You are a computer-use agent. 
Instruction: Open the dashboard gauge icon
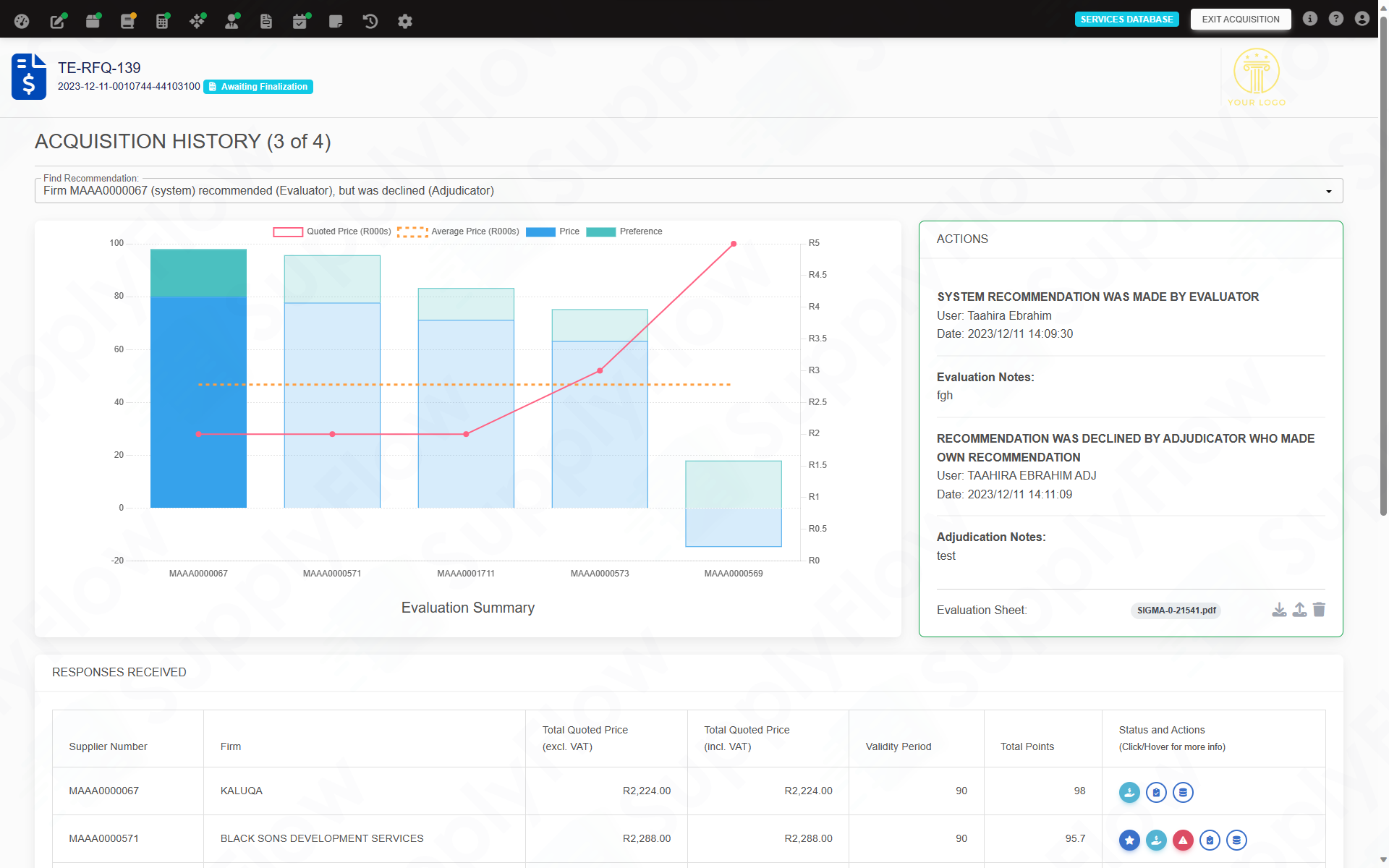point(22,21)
